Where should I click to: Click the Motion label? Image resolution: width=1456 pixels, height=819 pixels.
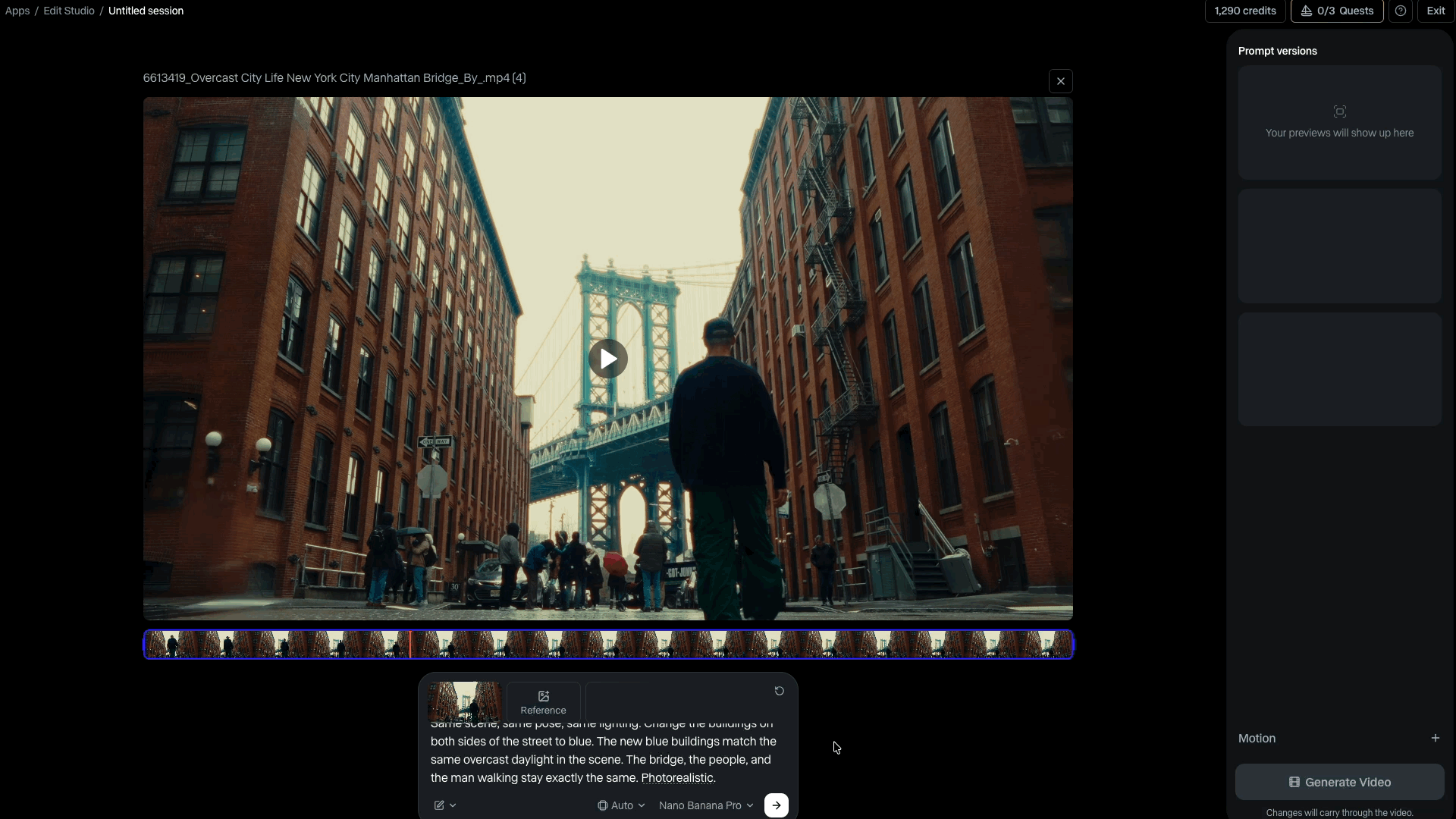tap(1257, 738)
